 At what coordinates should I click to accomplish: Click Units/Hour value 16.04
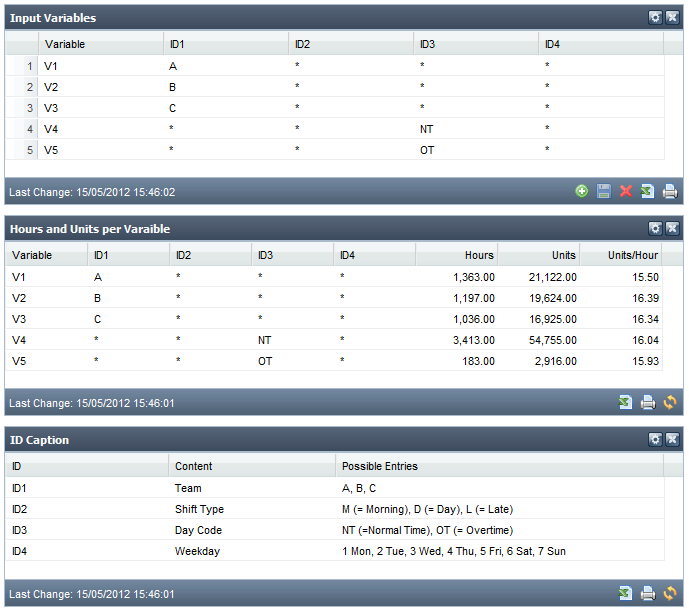click(x=645, y=340)
